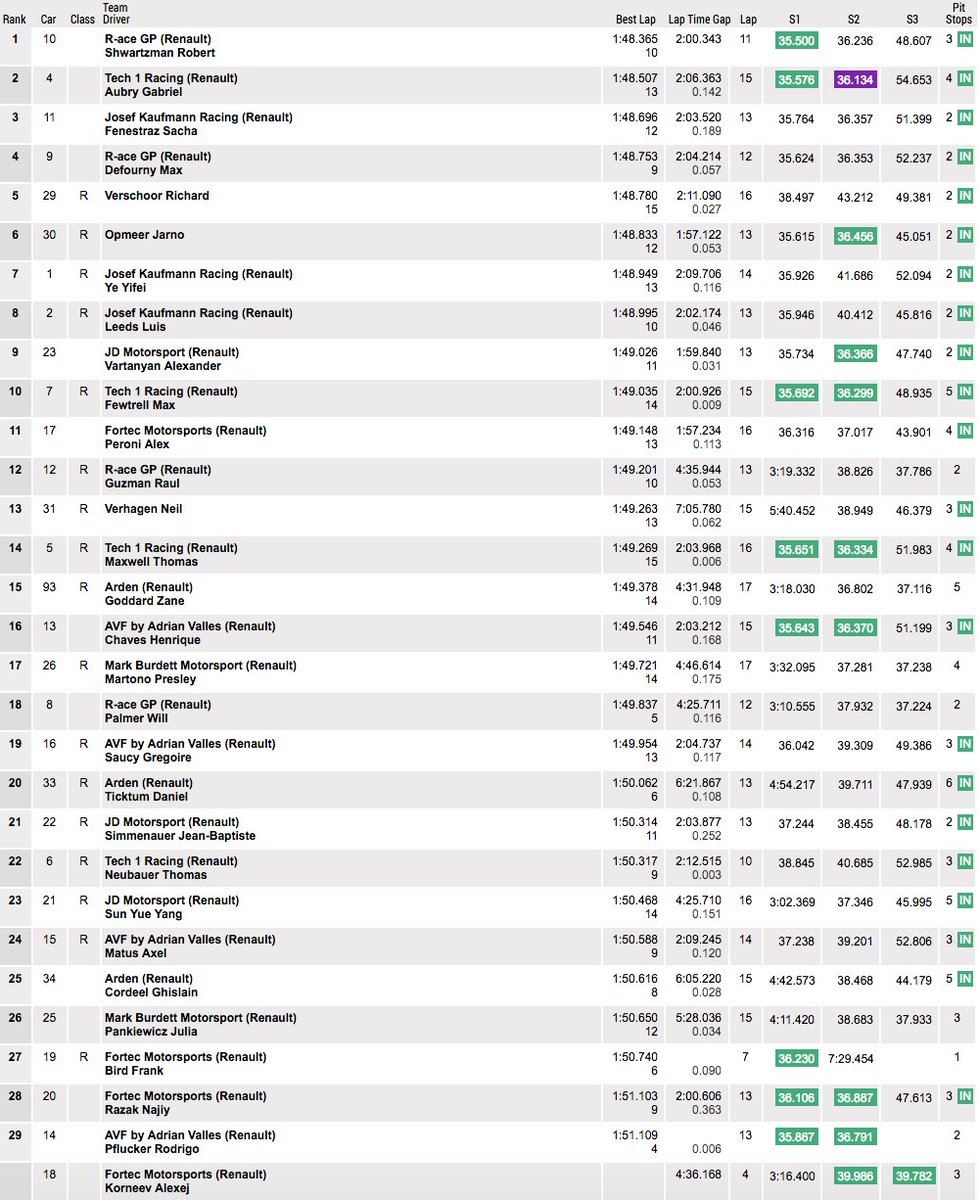Click the IN badge for Vartanyan Alexander
Screen dimensions: 979x1200
pos(964,353)
